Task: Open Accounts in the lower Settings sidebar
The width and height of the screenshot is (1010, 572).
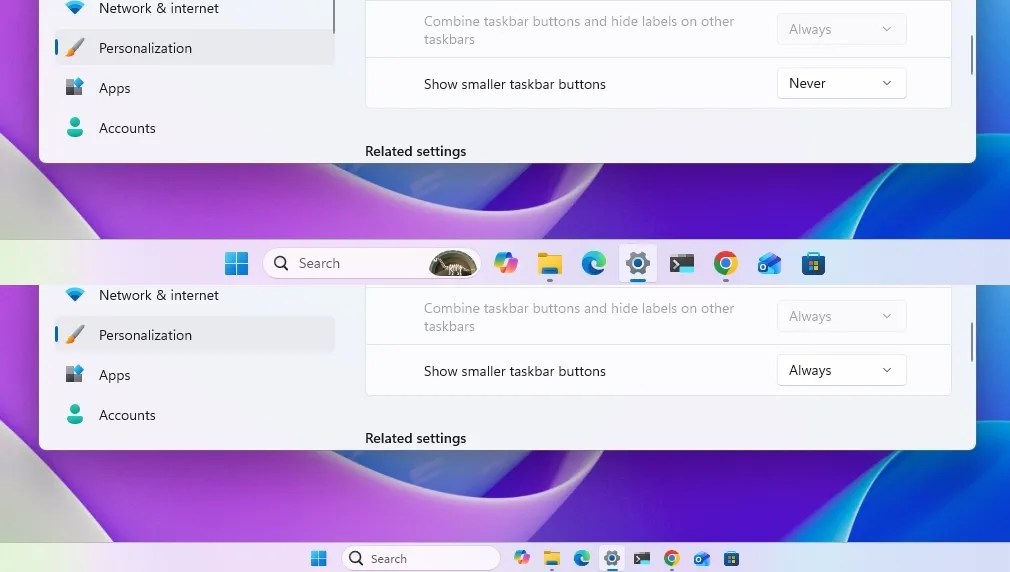Action: click(x=194, y=415)
